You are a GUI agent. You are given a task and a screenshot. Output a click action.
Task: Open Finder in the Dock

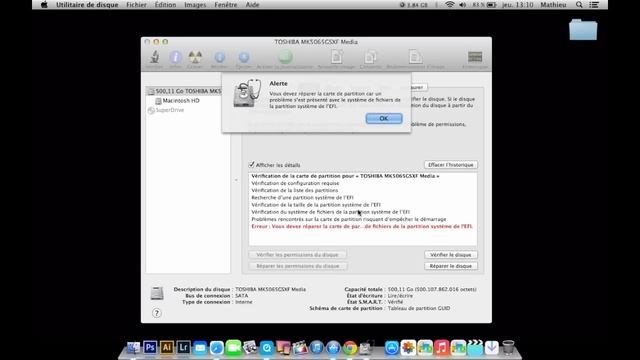pos(133,347)
